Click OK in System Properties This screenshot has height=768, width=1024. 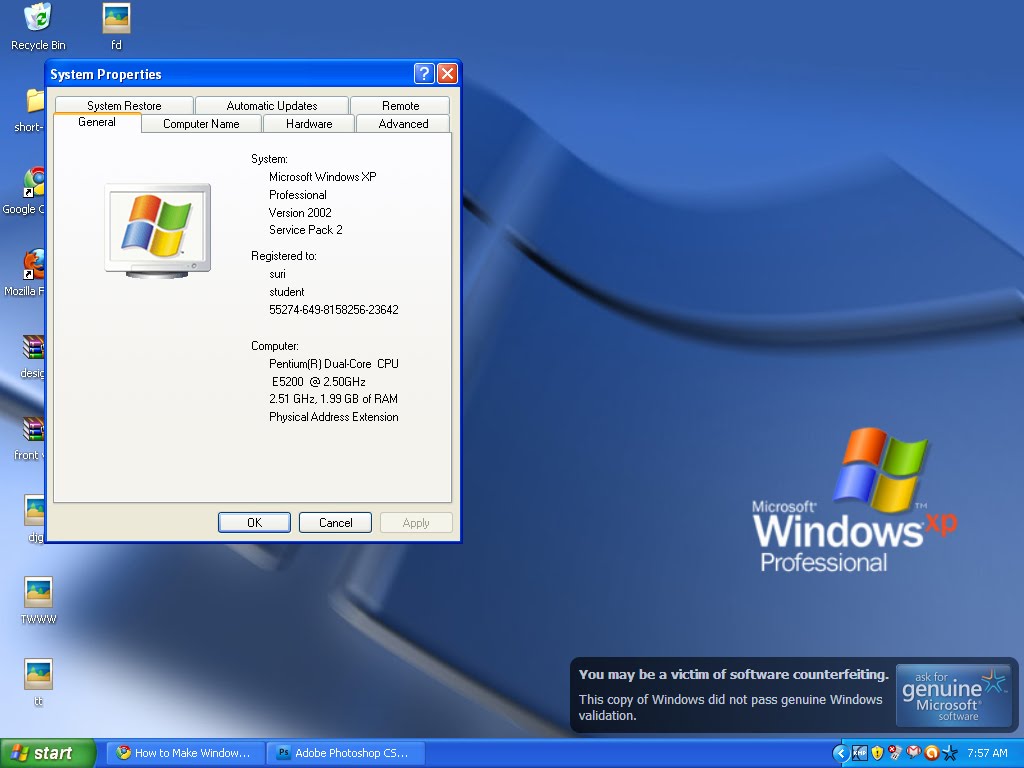point(254,522)
